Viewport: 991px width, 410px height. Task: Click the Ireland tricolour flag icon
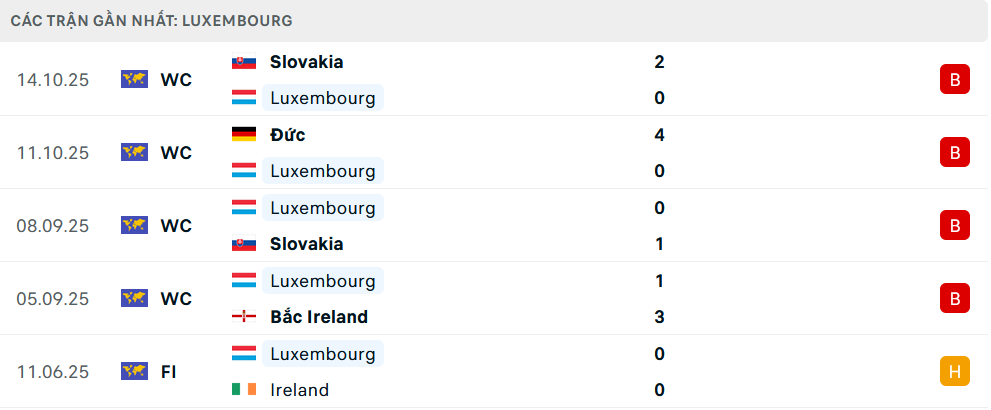243,390
